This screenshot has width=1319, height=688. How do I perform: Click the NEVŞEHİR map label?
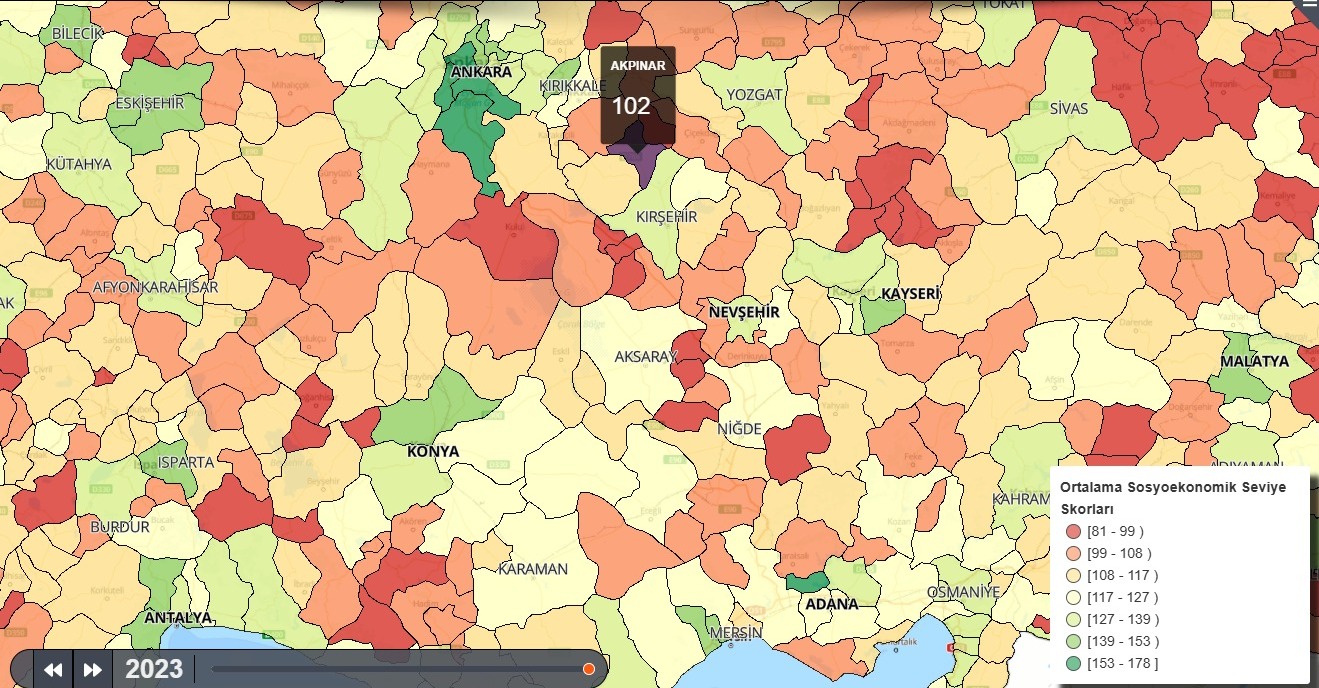743,312
